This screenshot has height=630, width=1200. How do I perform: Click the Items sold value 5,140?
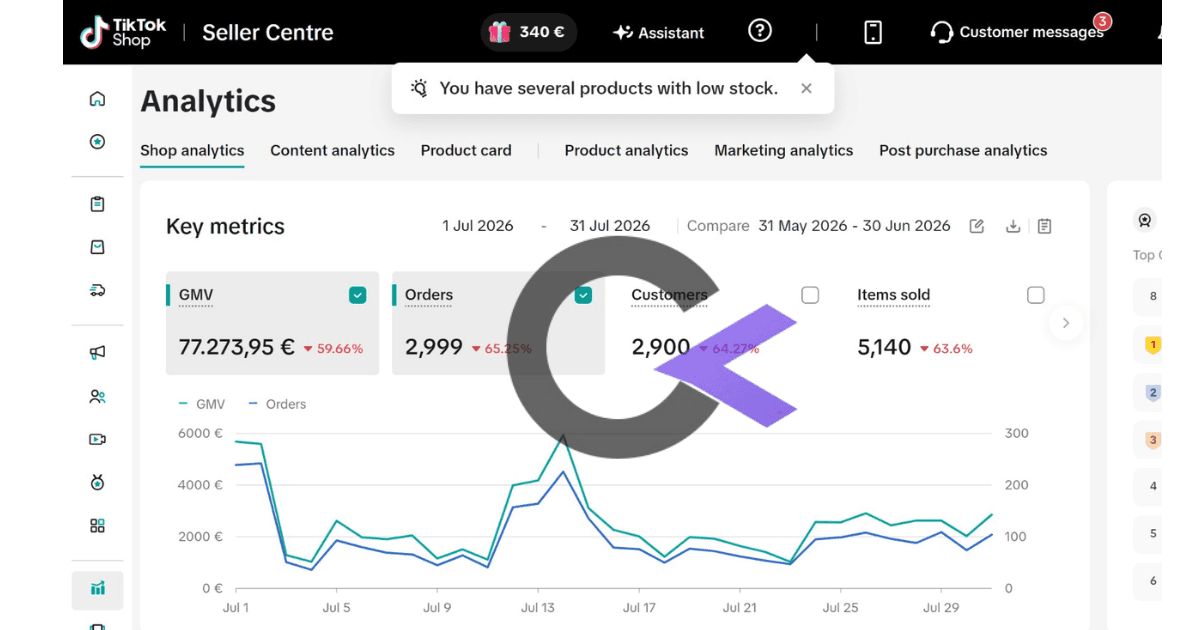(x=885, y=348)
